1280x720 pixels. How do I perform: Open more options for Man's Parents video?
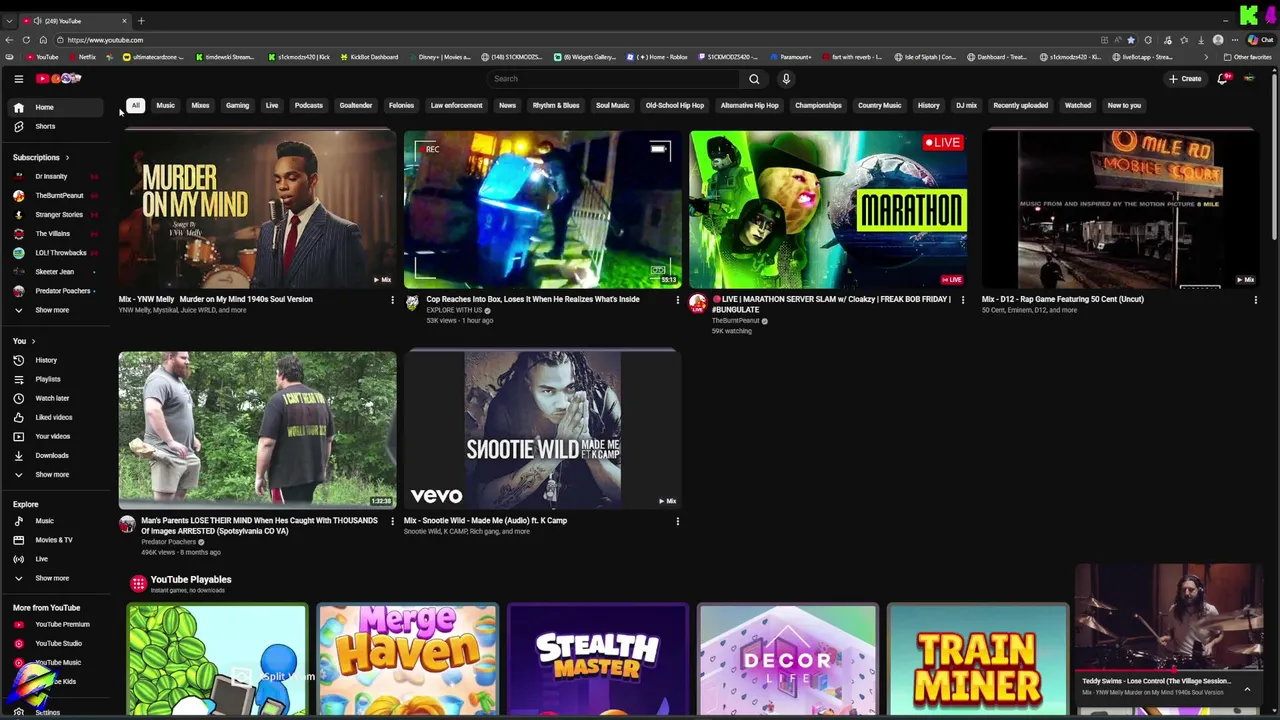coord(392,521)
